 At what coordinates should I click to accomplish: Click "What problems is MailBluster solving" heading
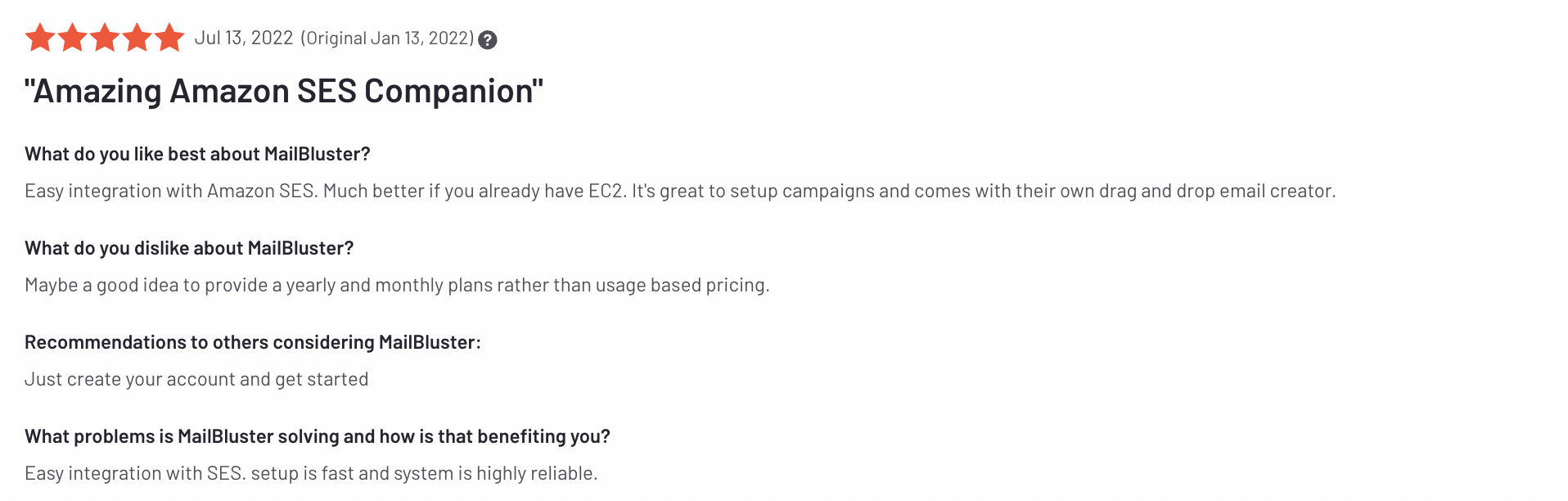[317, 436]
